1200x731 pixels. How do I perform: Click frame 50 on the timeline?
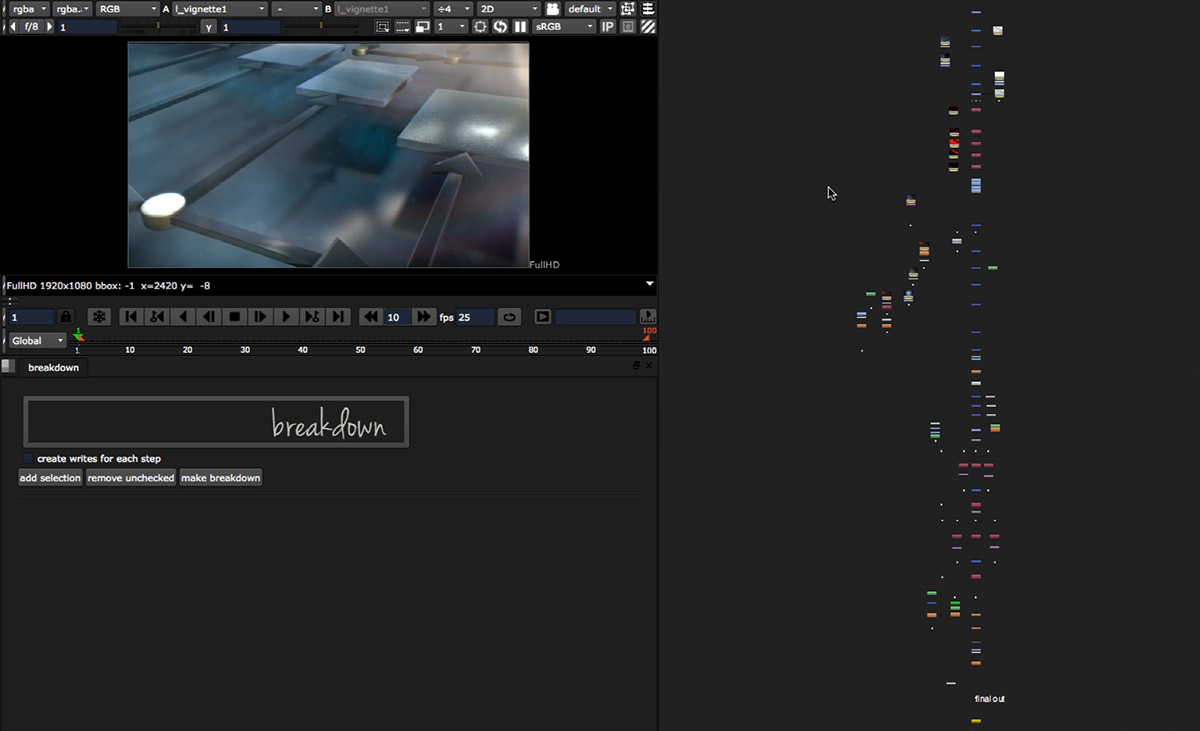360,343
